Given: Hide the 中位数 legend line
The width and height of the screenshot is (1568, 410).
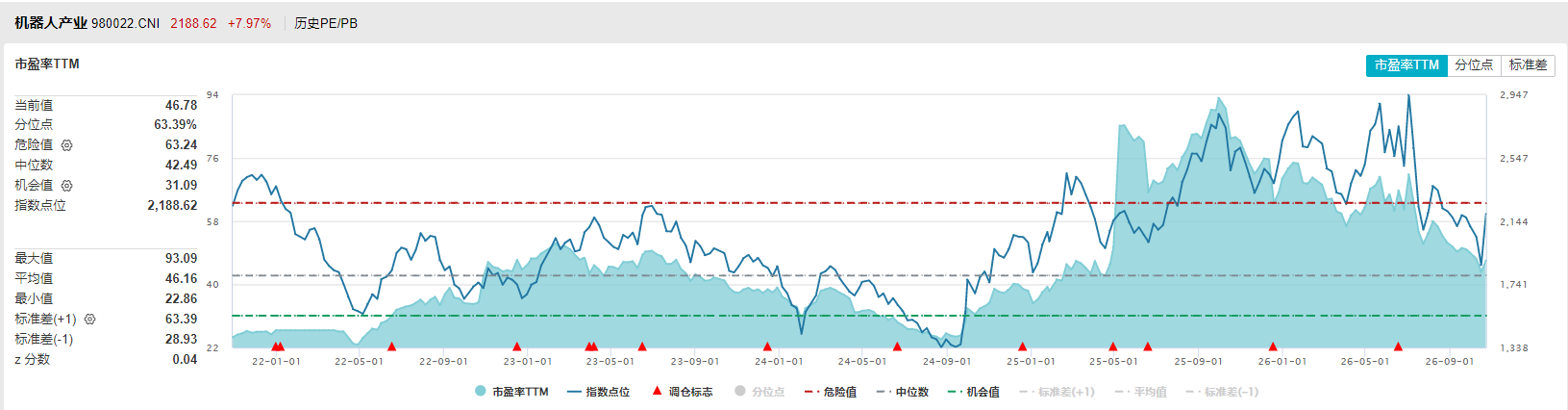Looking at the screenshot, I should [902, 392].
